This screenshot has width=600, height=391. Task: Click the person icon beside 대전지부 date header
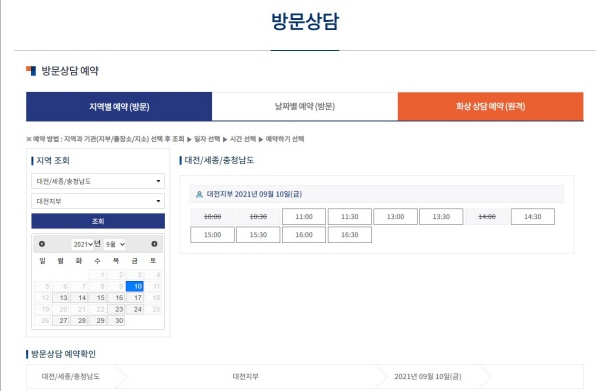pos(199,194)
